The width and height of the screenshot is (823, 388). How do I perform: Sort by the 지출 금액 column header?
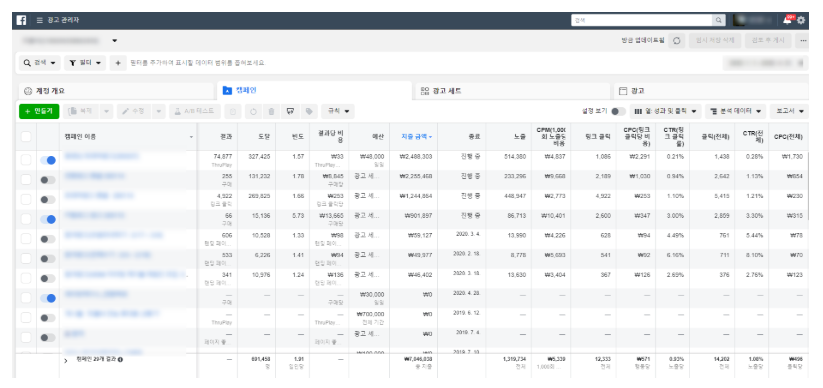coord(414,137)
